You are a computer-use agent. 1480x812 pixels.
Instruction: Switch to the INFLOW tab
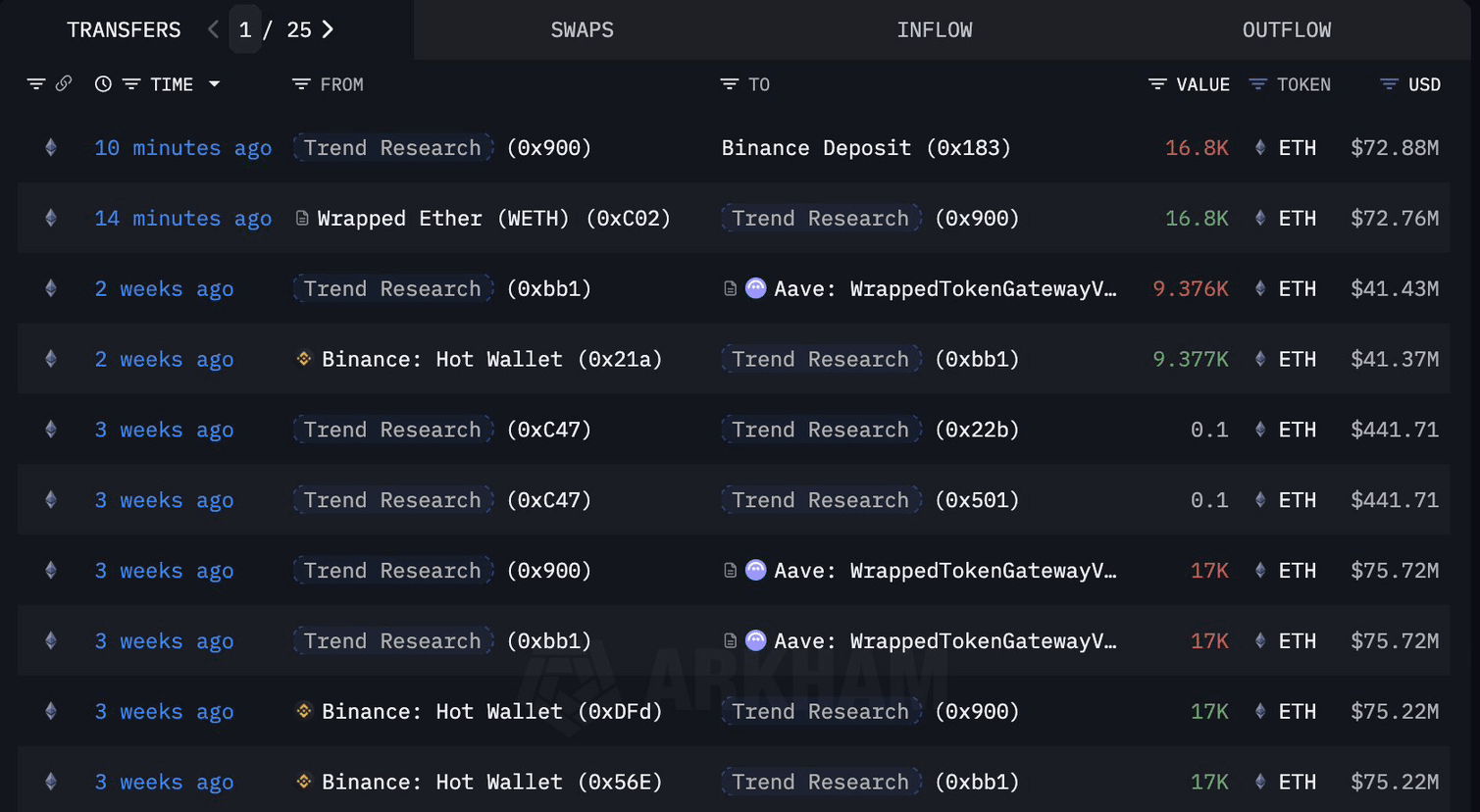(x=935, y=30)
